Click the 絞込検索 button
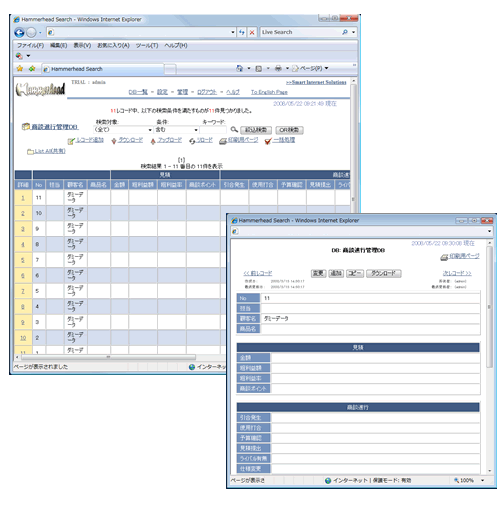This screenshot has height=510, width=500. click(256, 130)
